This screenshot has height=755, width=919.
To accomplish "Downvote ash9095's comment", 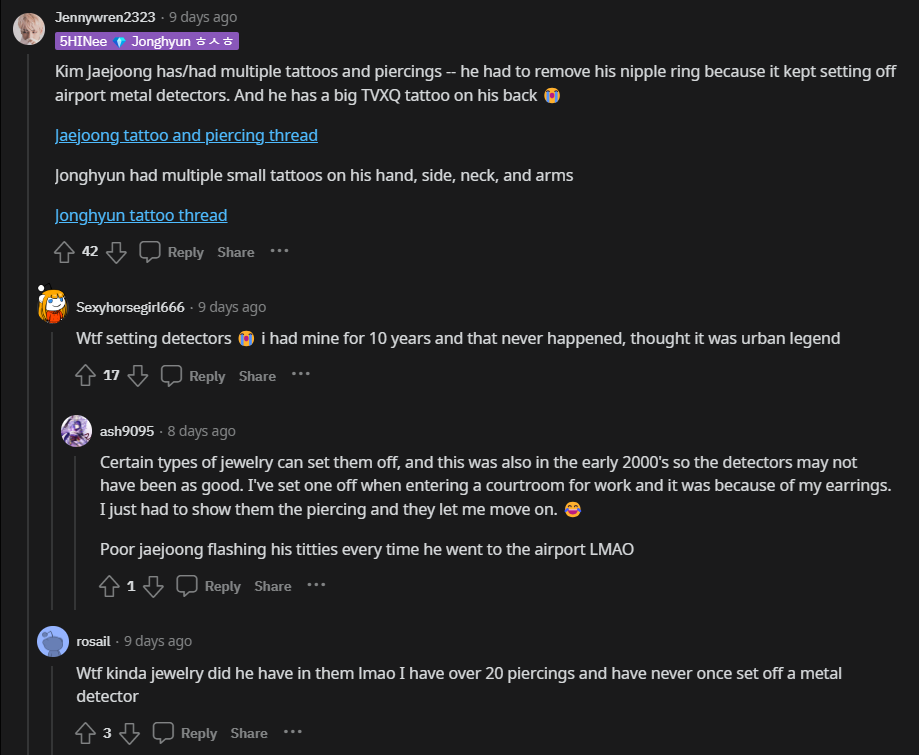I will (x=153, y=586).
